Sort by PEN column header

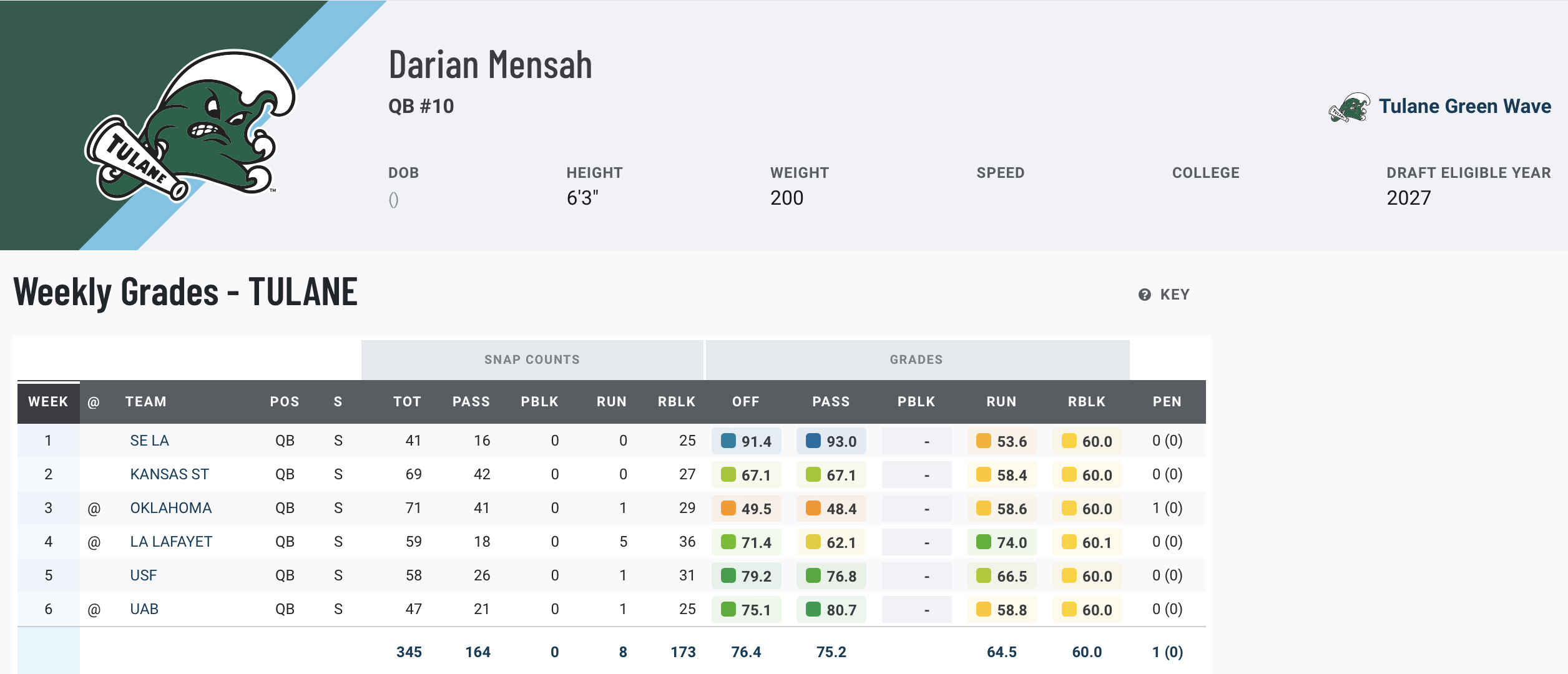pos(1167,402)
